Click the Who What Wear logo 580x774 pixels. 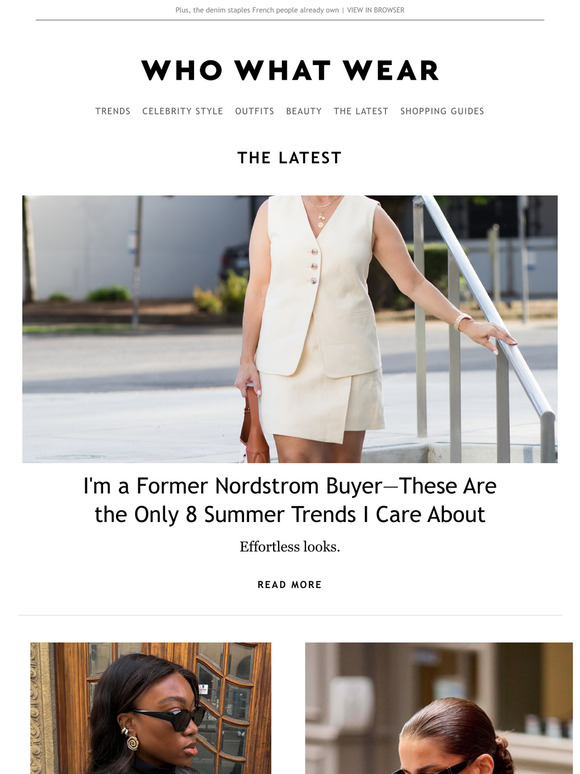(x=290, y=70)
